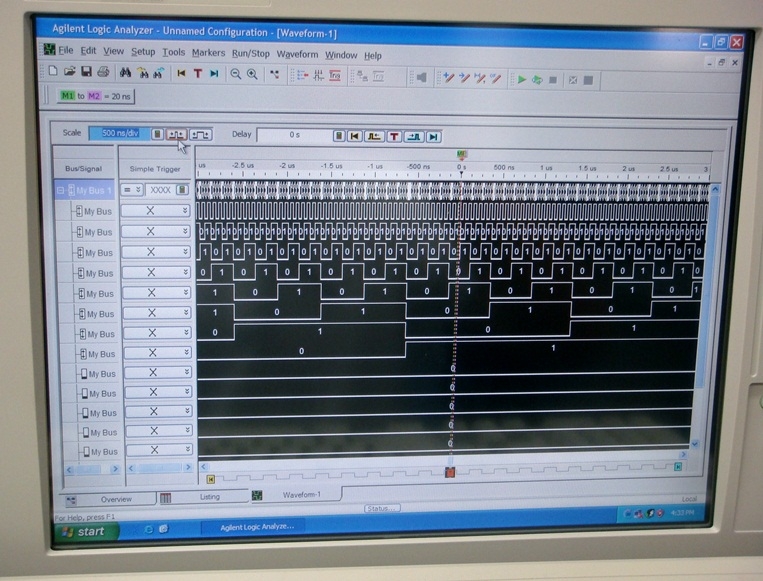Viewport: 763px width, 581px height.
Task: Click the Simple Trigger column header
Action: (155, 168)
